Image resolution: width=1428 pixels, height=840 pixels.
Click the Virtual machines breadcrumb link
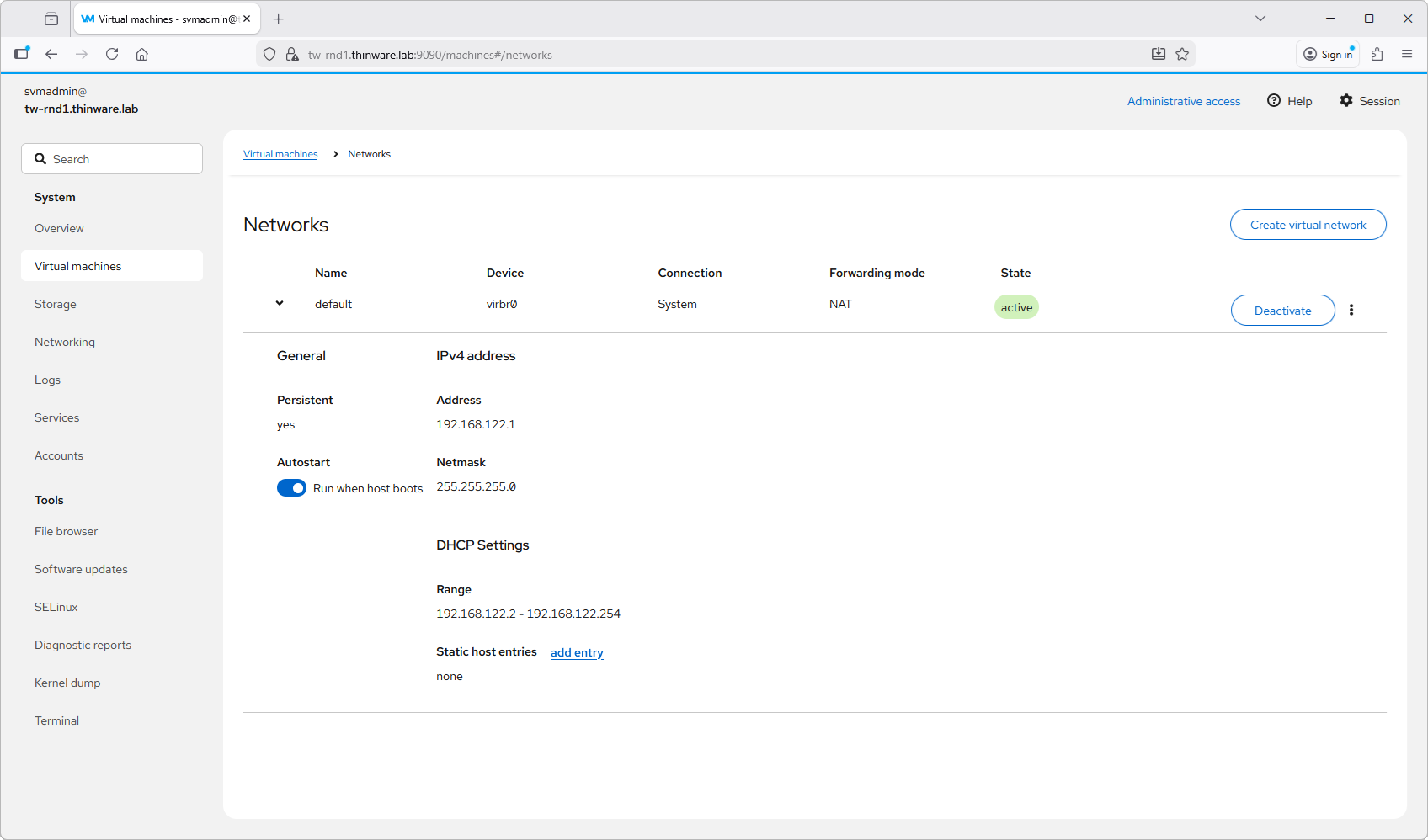coord(280,154)
